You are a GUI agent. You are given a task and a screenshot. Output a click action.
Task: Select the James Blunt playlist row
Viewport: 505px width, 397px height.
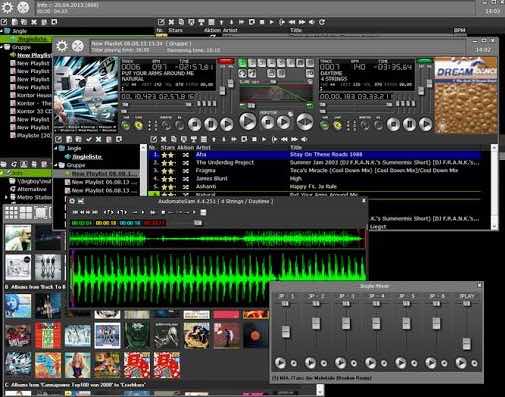[315, 179]
